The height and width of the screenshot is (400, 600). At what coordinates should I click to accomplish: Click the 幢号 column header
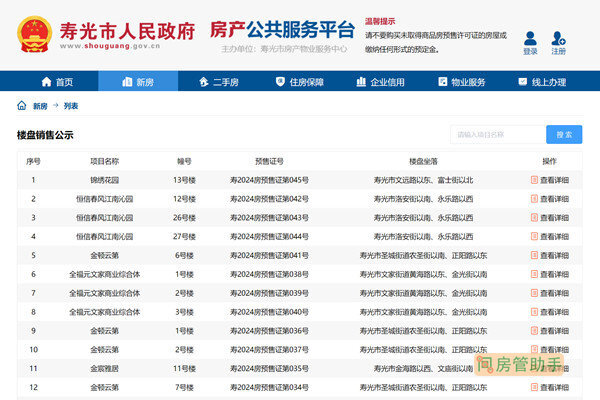pos(184,161)
